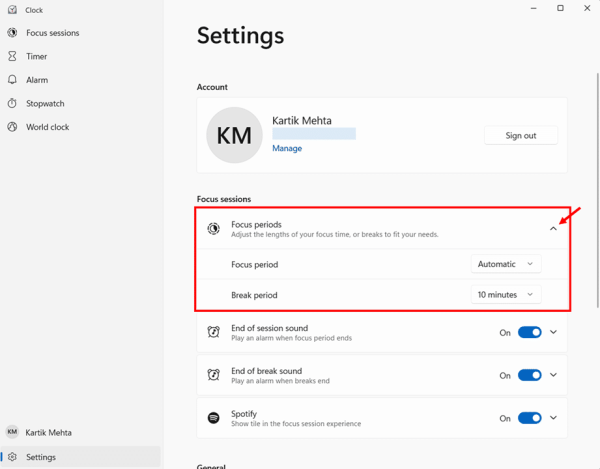Screen dimensions: 600x469
Task: Click the Clock app icon in title bar
Action: [12, 10]
